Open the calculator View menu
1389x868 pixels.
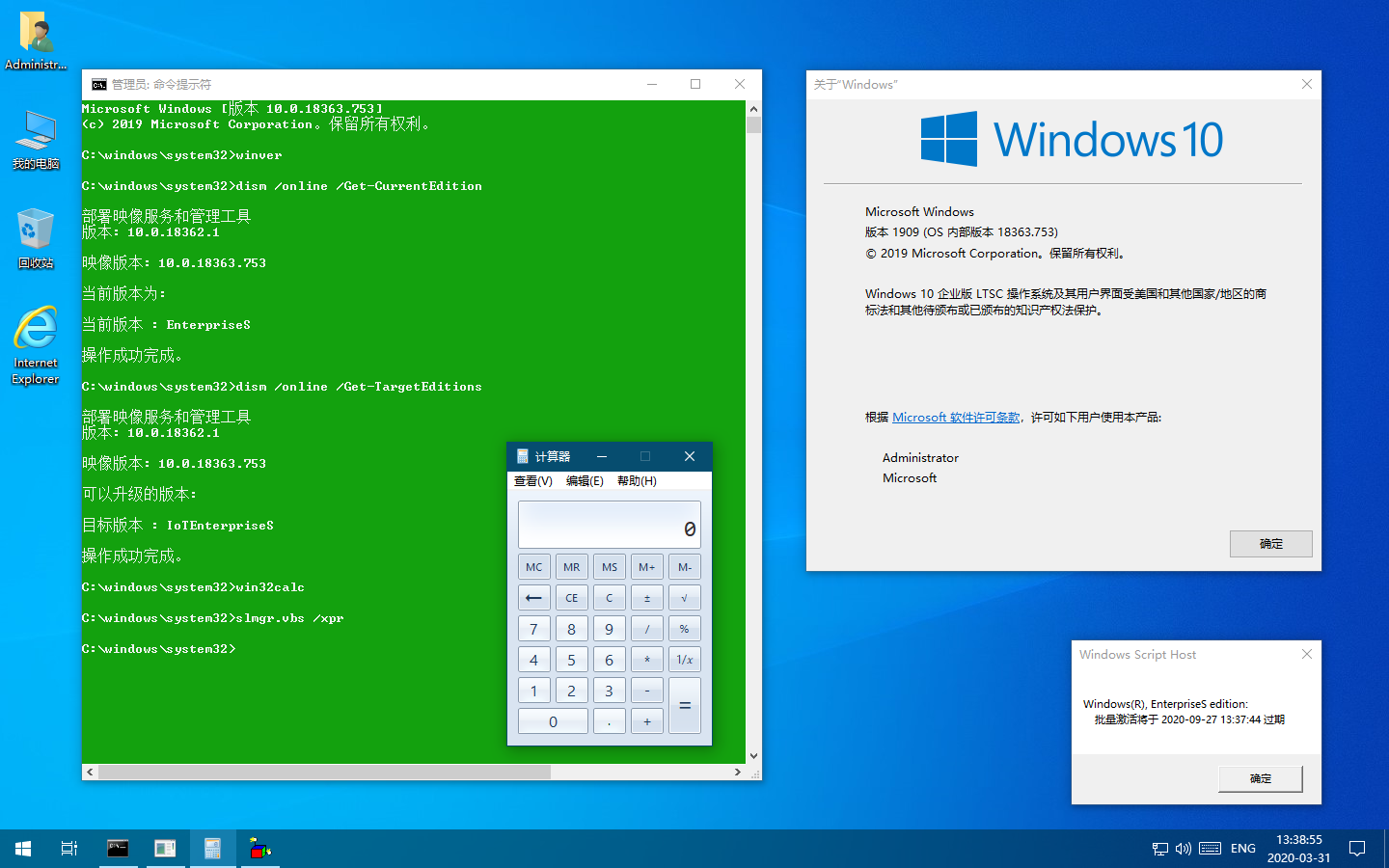[532, 481]
